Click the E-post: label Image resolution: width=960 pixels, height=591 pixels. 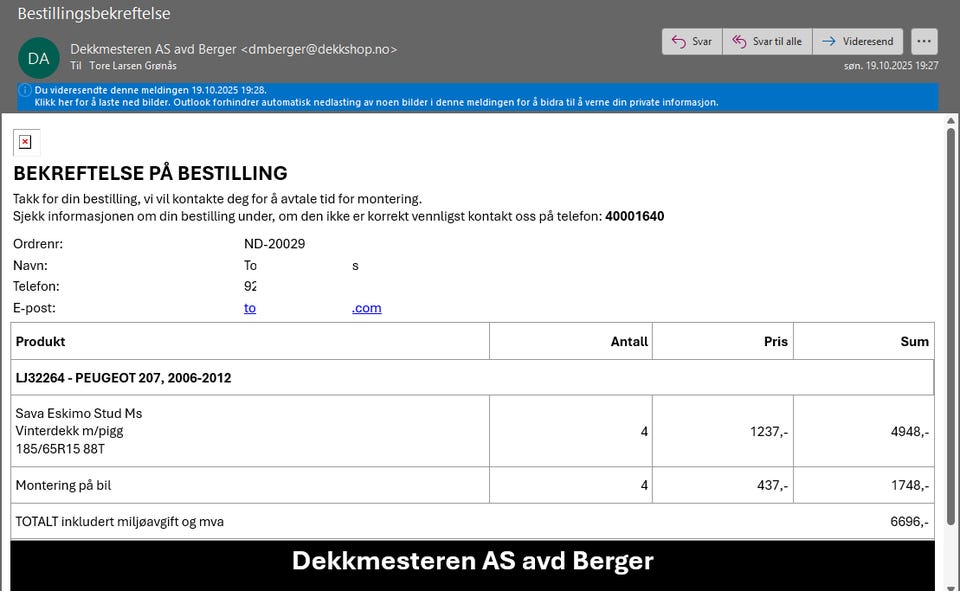pyautogui.click(x=34, y=308)
